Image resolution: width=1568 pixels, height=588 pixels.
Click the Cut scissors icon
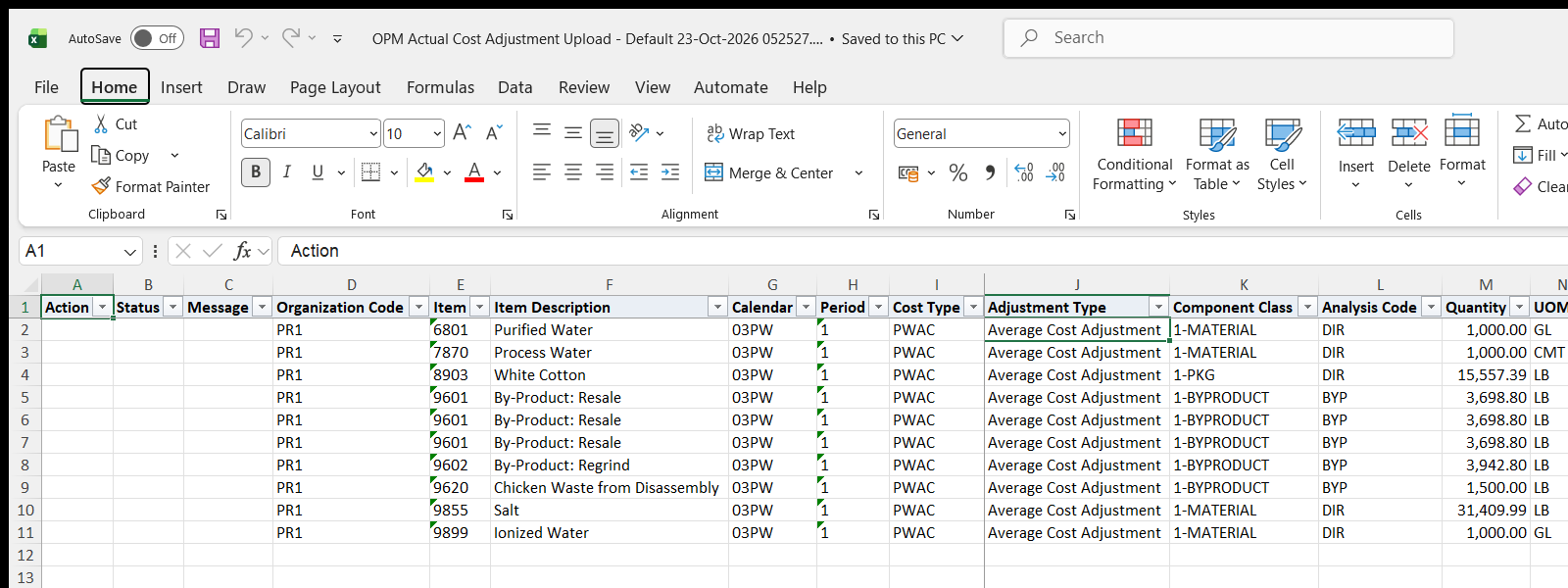tap(101, 124)
